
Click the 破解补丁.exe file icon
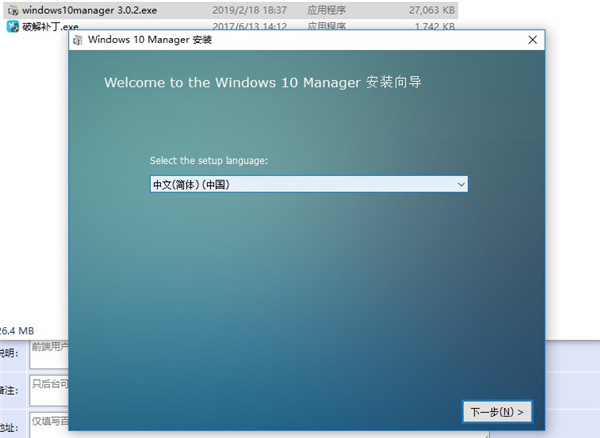point(13,26)
